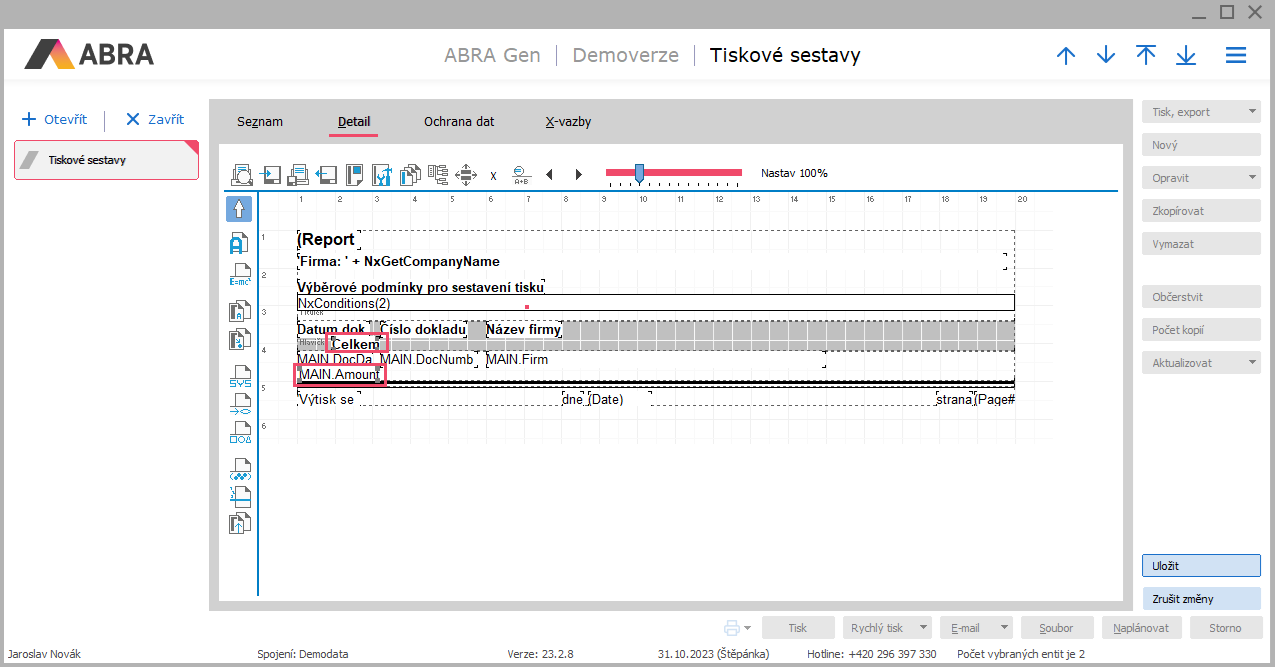Jump to last record arrow icon
Viewport: 1275px width, 667px height.
tap(1186, 55)
